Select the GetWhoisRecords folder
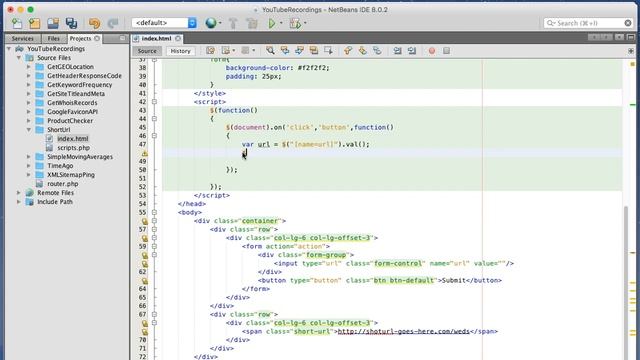 coord(72,102)
